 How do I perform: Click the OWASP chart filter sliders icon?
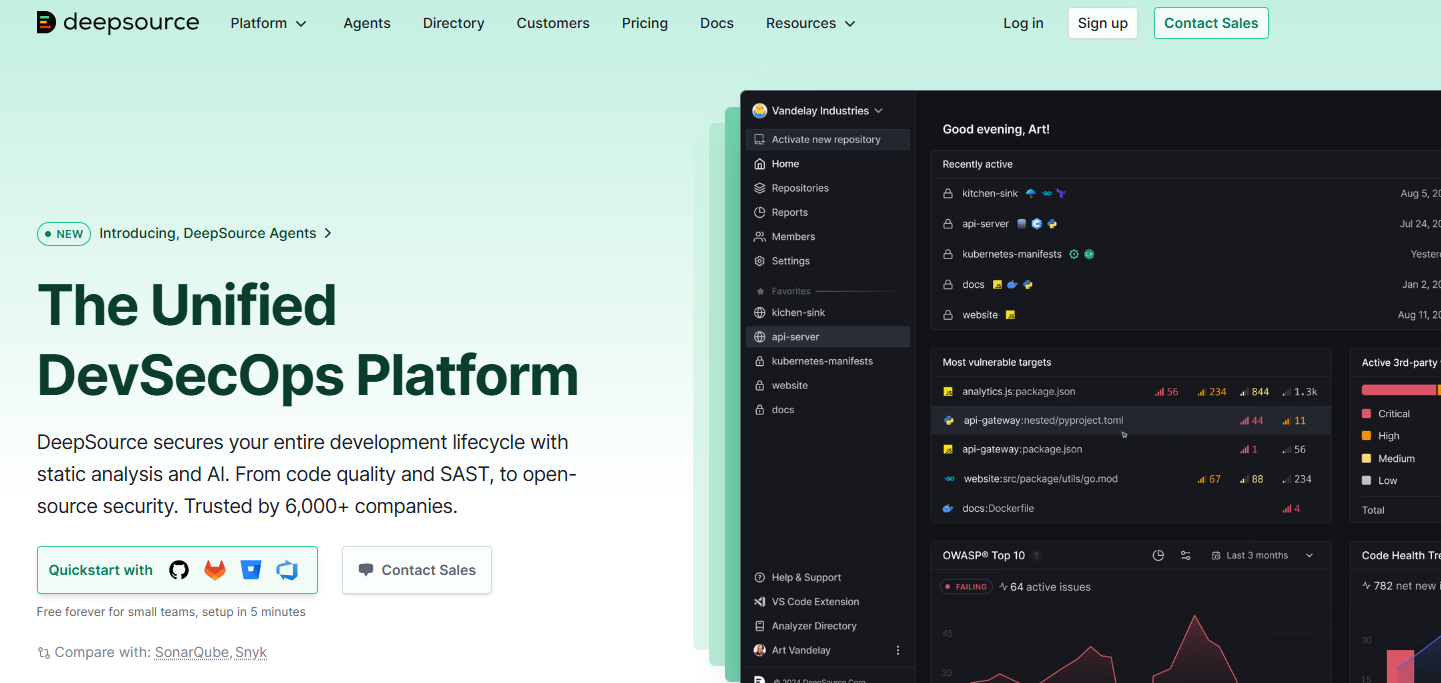click(x=1185, y=555)
